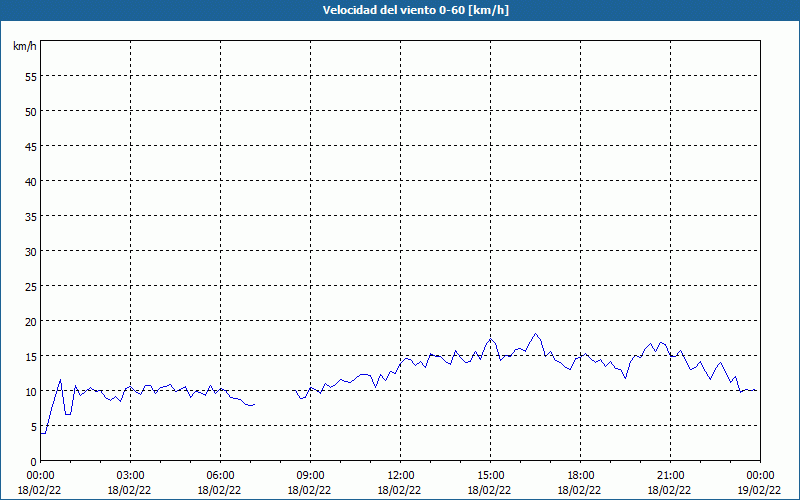Click the wind speed peak near 16:30

[535, 334]
